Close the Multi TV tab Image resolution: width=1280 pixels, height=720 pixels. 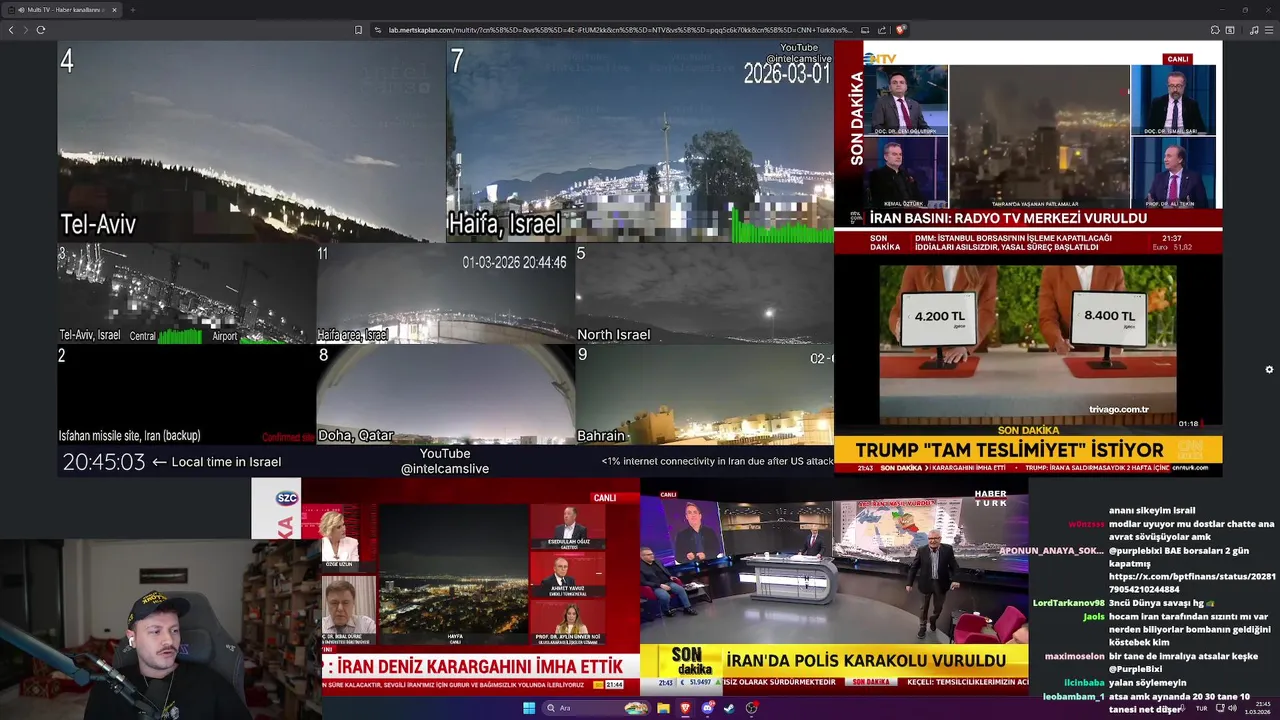(x=114, y=10)
